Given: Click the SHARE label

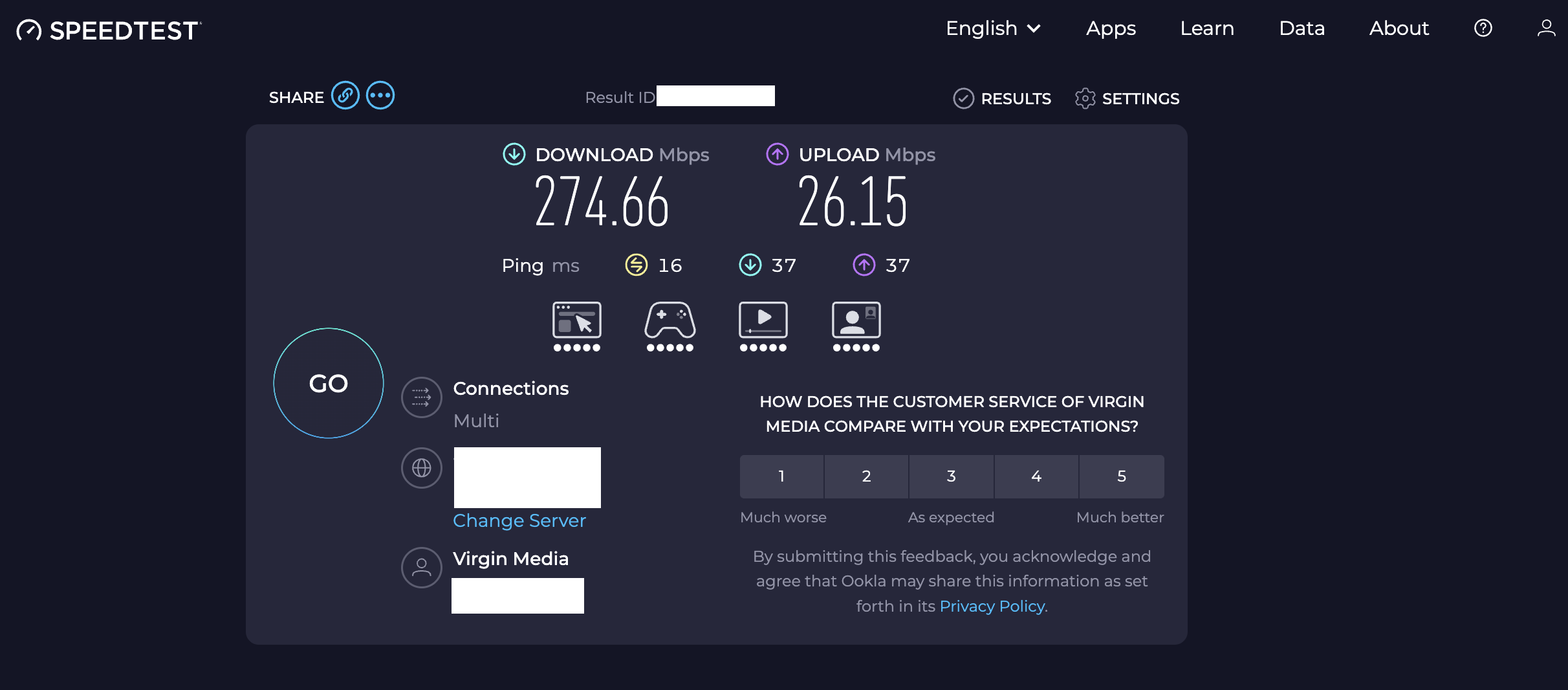Looking at the screenshot, I should (x=296, y=97).
